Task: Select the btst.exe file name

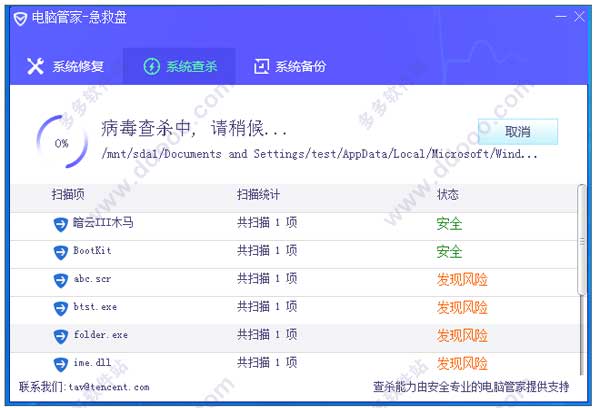Action: (x=95, y=307)
